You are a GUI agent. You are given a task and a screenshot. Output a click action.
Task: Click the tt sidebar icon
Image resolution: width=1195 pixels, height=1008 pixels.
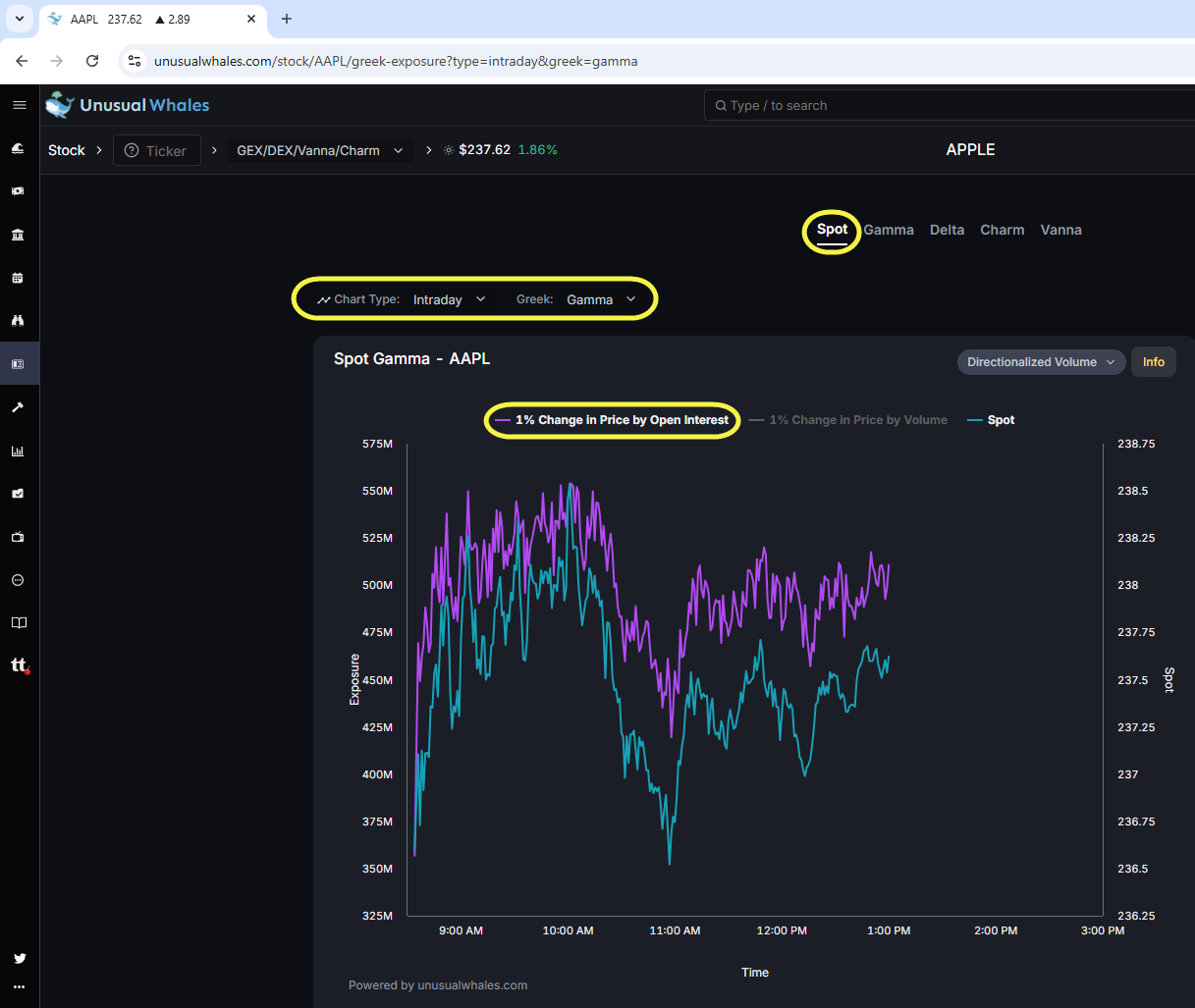(x=19, y=665)
